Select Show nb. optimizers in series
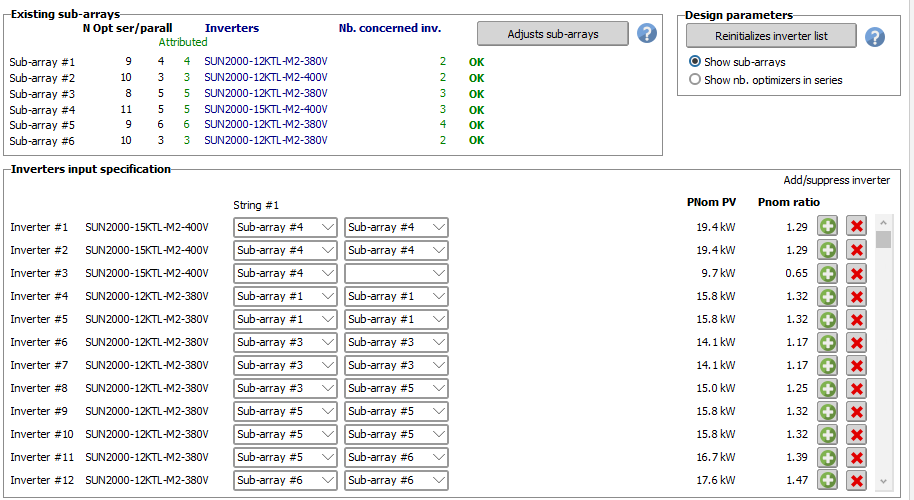Viewport: 914px width, 500px height. (x=765, y=80)
